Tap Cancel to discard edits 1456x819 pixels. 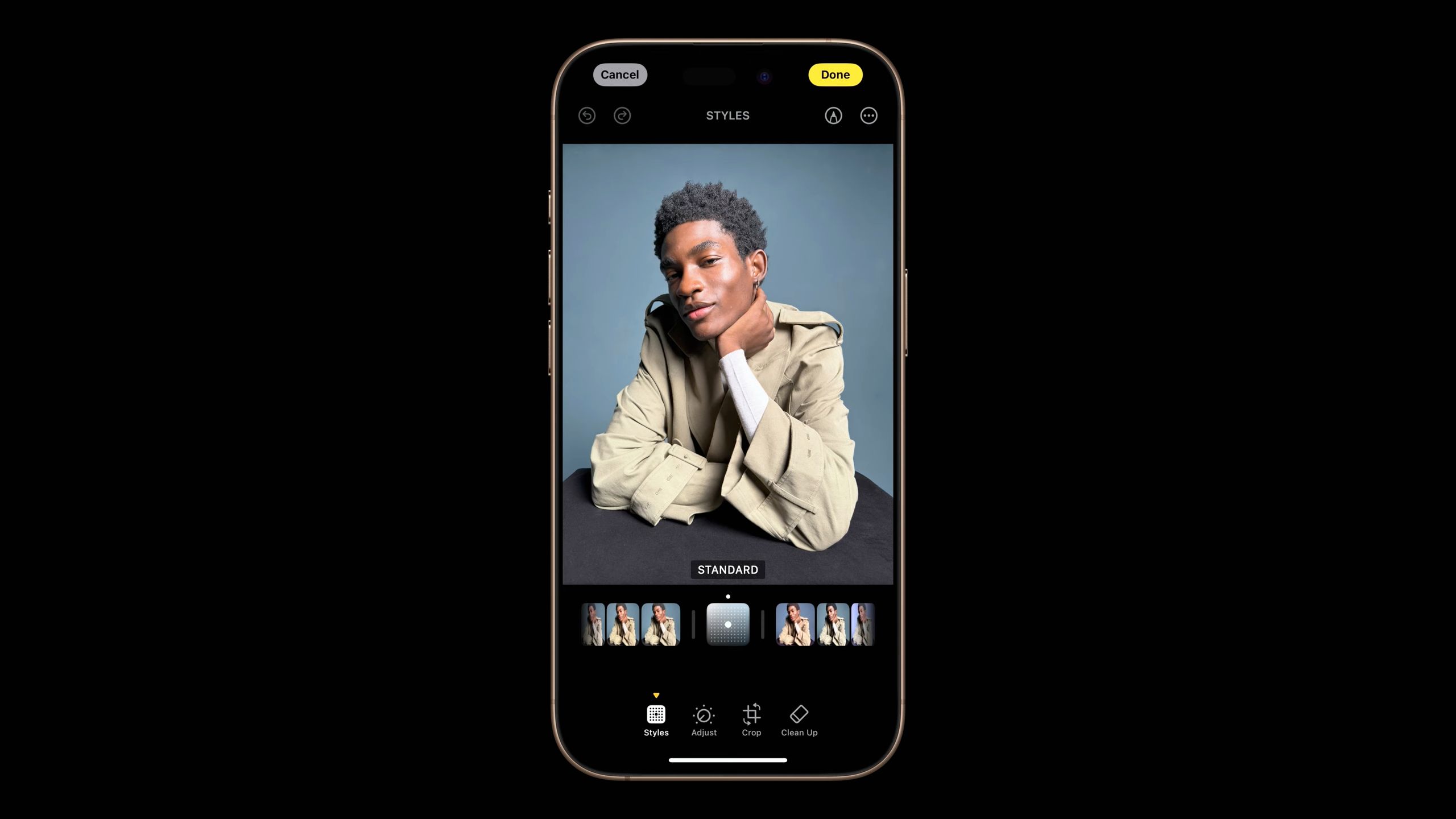click(619, 74)
